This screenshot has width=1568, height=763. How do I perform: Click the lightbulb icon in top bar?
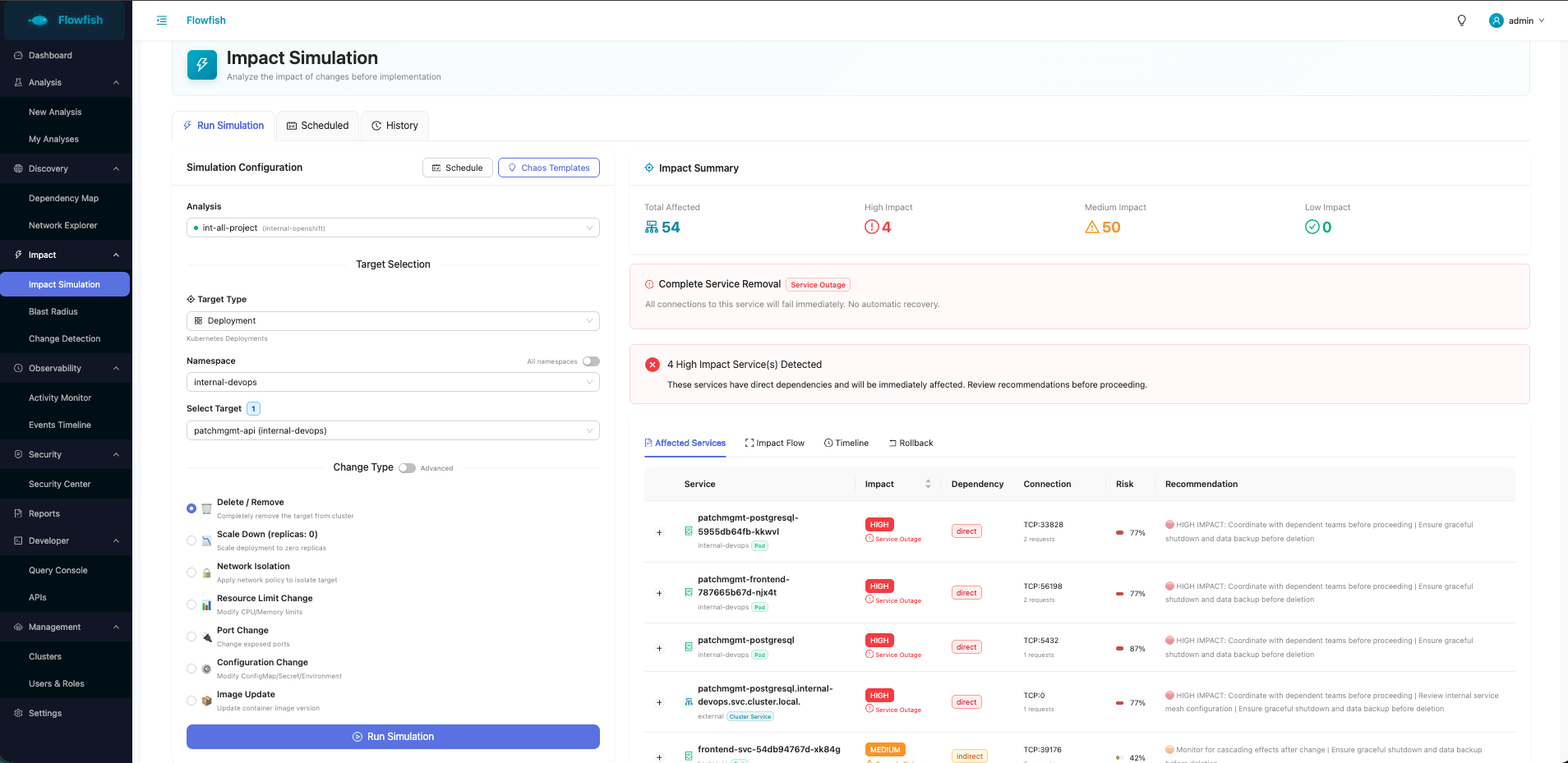1461,21
